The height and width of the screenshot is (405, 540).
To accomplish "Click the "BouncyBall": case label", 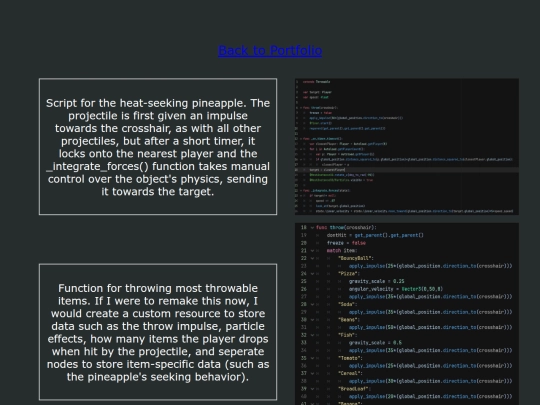I will click(356, 258).
